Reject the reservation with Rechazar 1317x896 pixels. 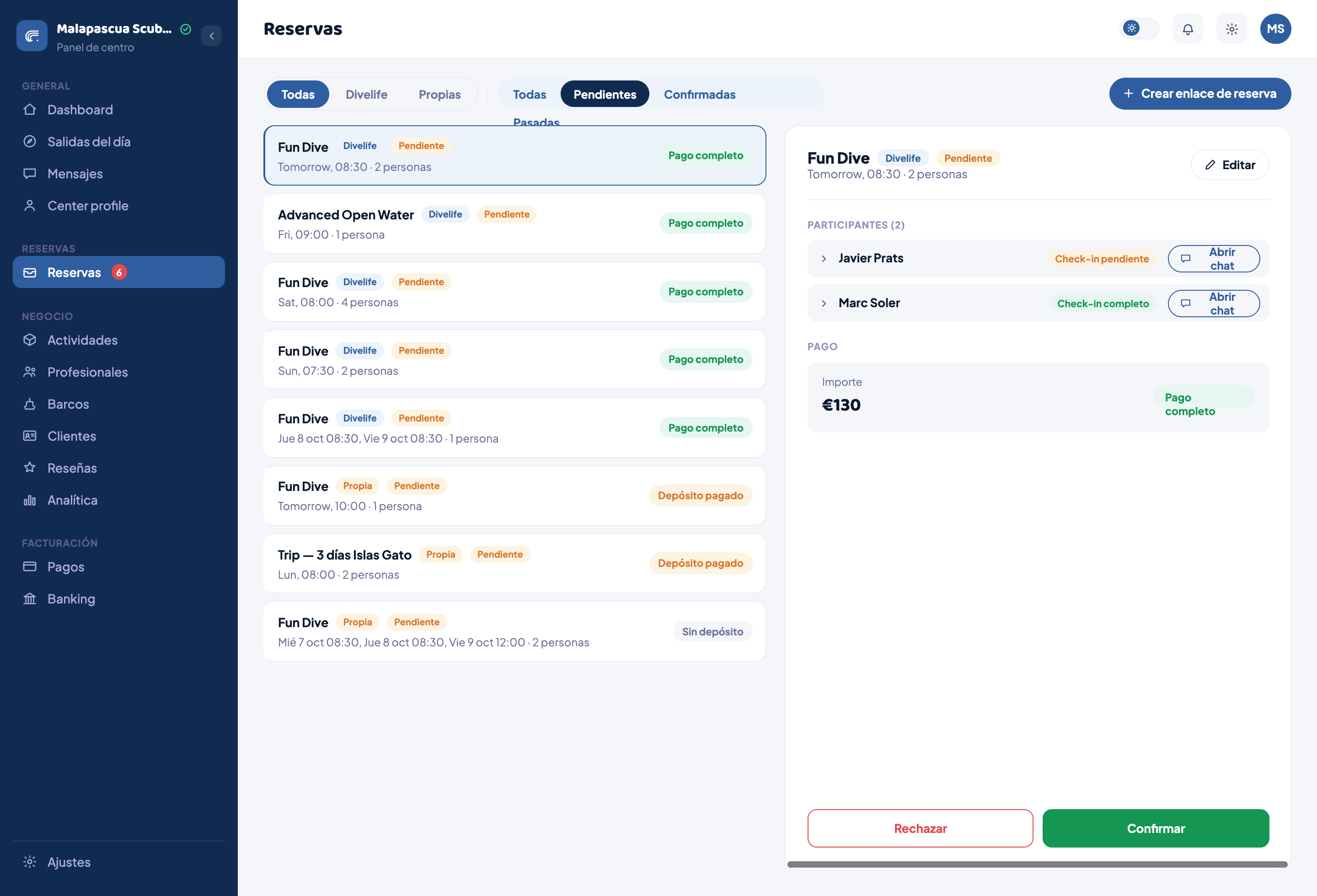tap(920, 828)
